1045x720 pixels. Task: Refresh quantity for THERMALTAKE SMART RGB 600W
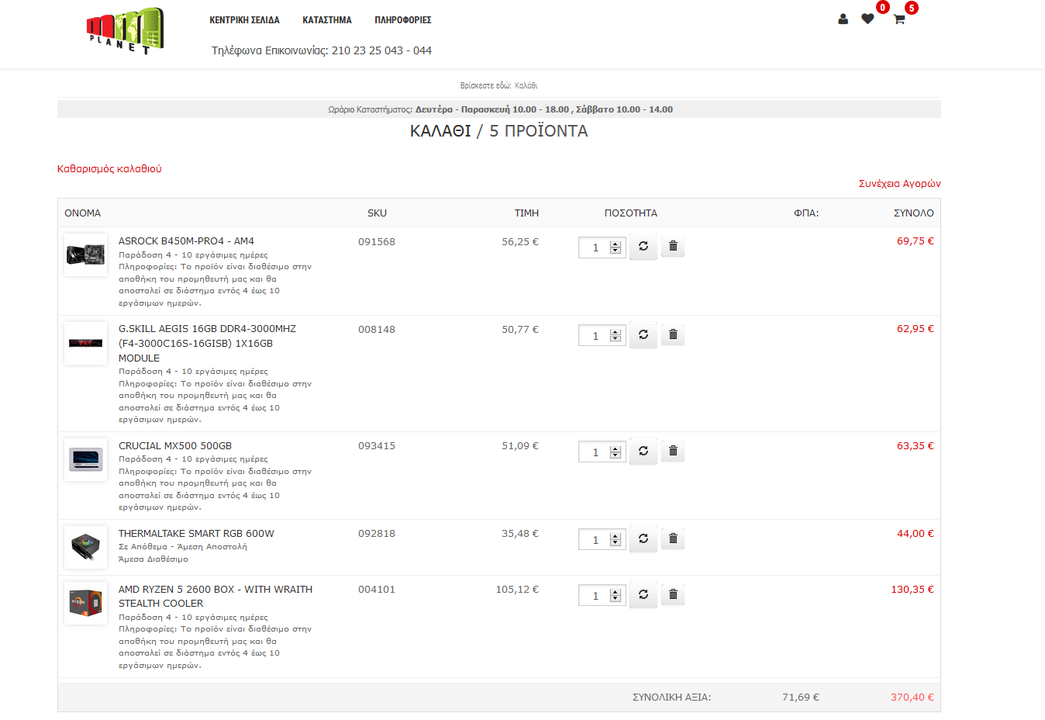(643, 539)
